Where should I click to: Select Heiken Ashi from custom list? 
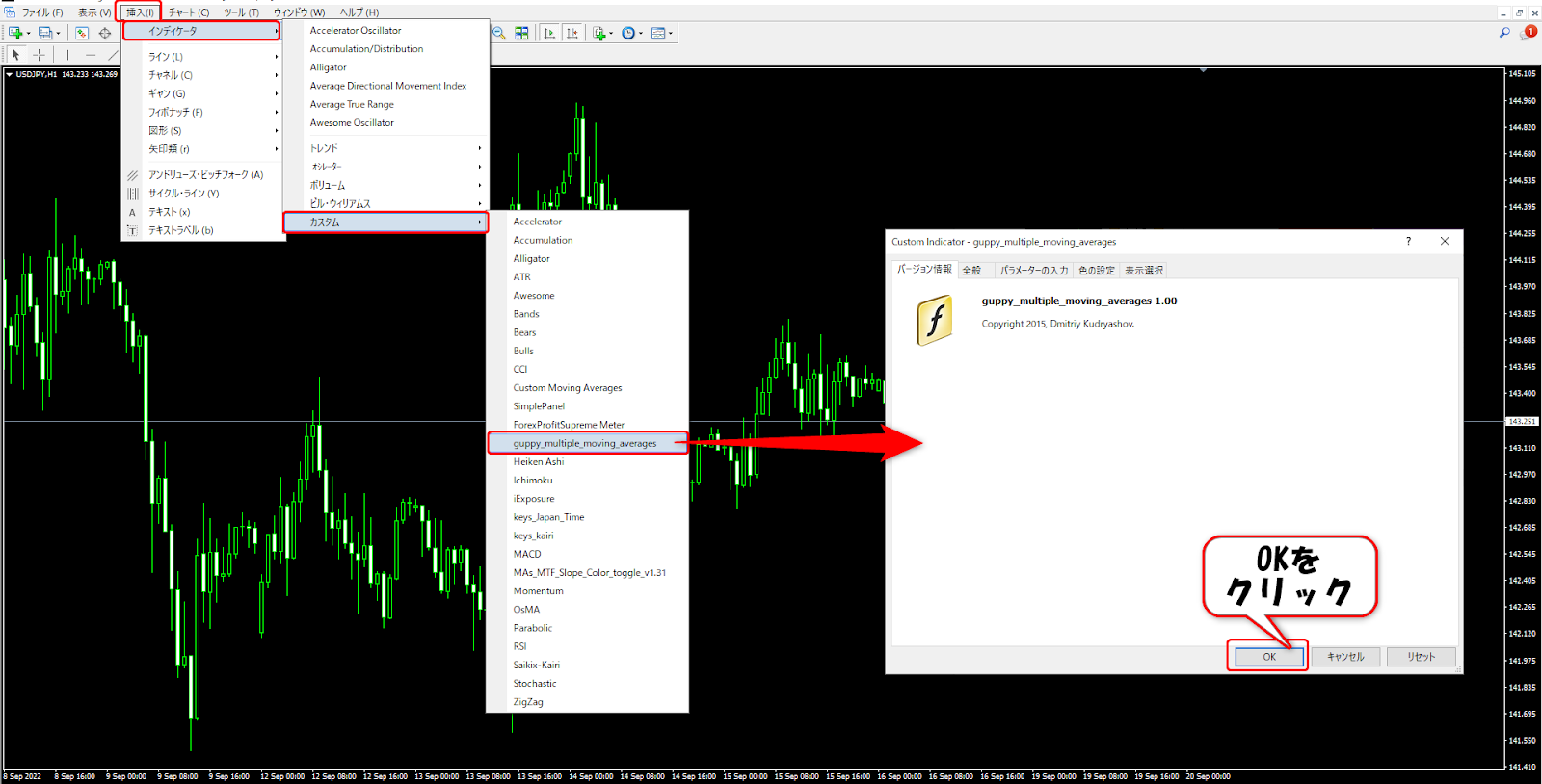(x=539, y=462)
